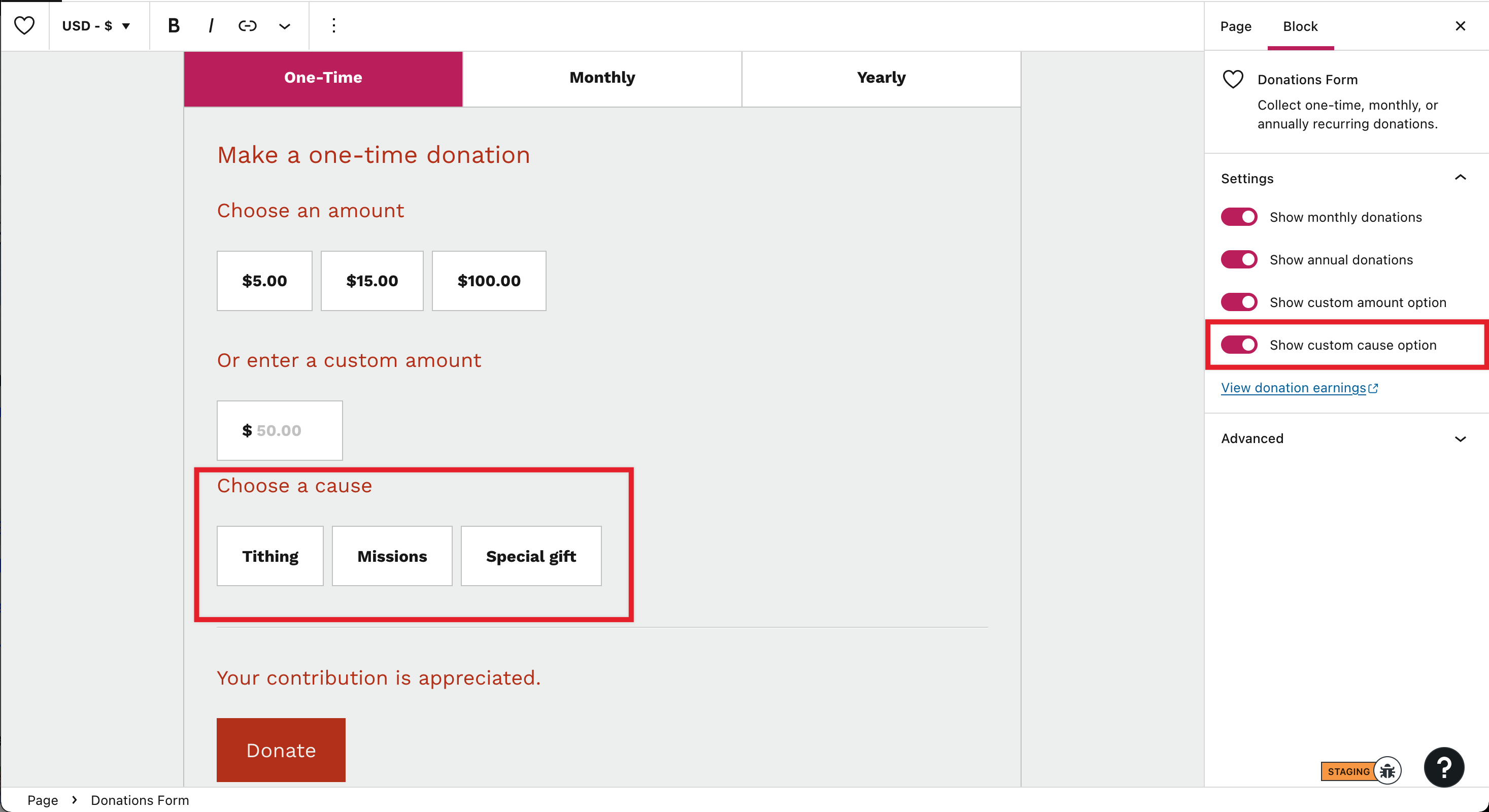Expand the Advanced panel

[1344, 438]
